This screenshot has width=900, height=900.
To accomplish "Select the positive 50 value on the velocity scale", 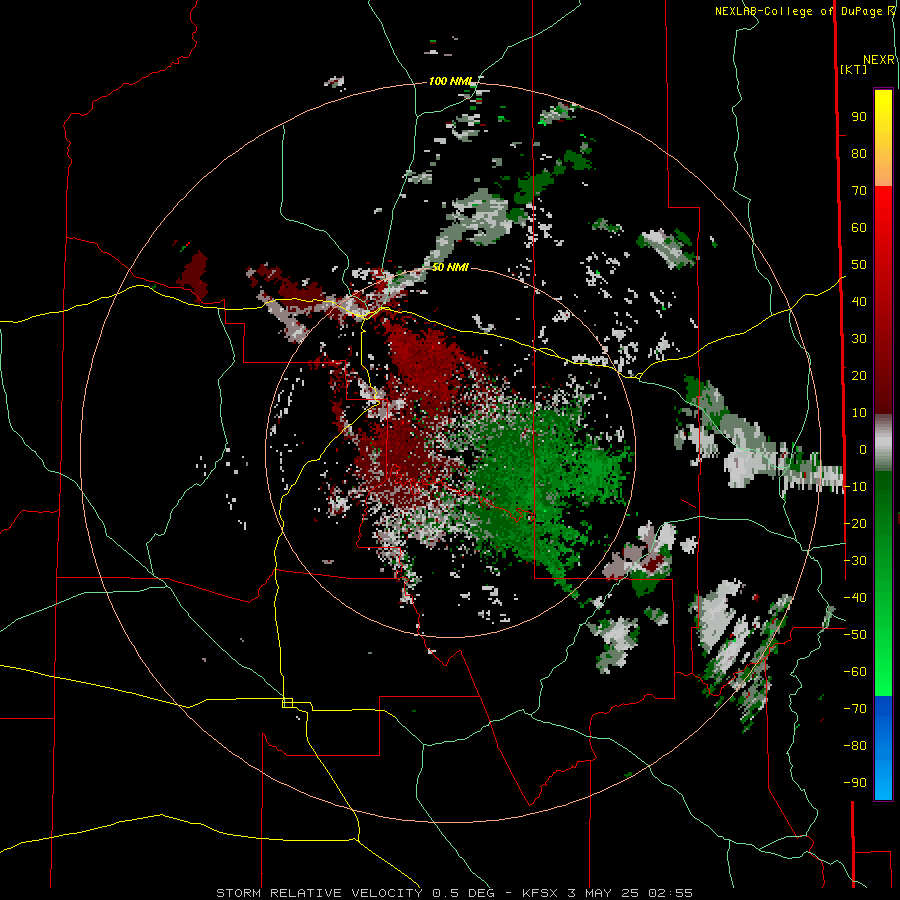I will coord(859,265).
